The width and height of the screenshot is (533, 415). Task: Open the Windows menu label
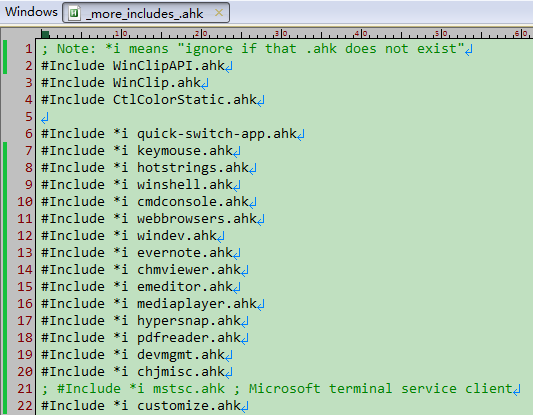31,12
